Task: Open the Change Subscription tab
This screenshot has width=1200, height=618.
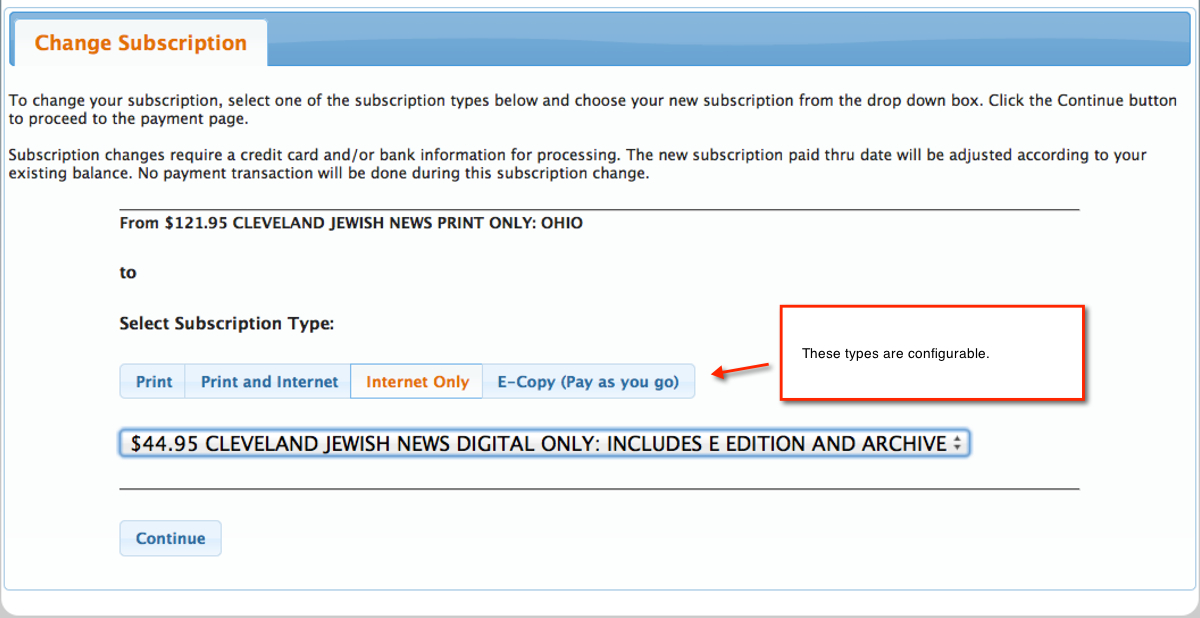Action: [140, 43]
